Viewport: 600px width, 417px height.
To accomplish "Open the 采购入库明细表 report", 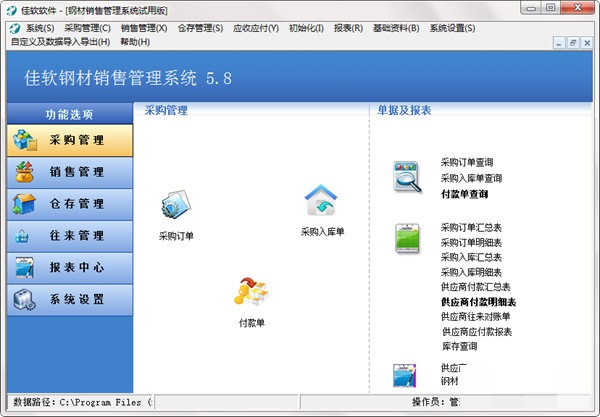I will point(471,272).
